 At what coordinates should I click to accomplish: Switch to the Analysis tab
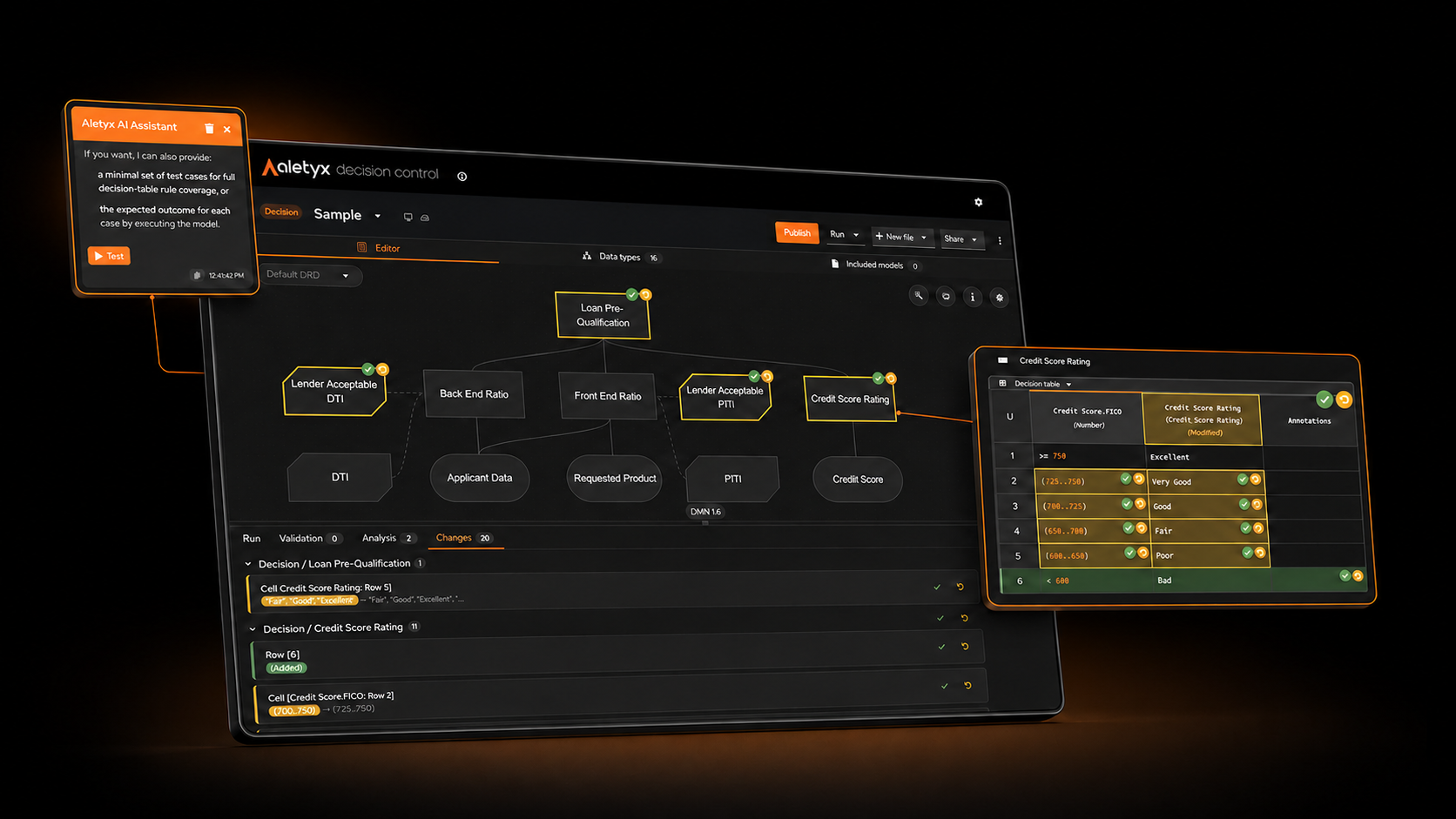click(388, 539)
